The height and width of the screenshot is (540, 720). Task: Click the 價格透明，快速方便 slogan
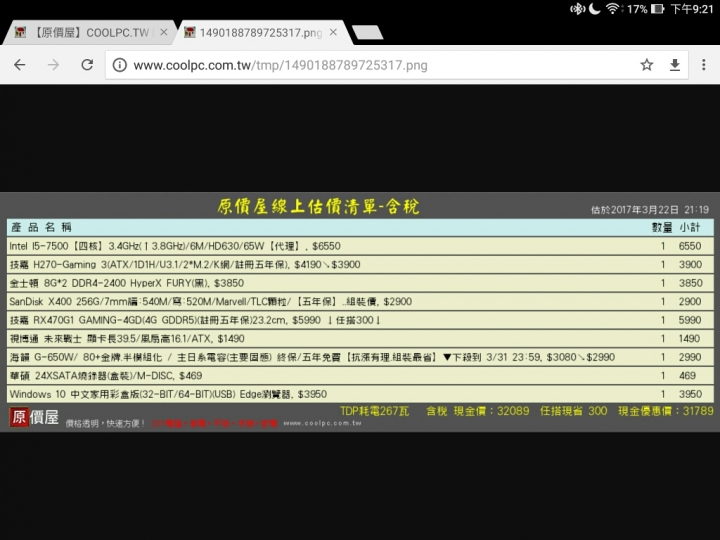(x=105, y=423)
